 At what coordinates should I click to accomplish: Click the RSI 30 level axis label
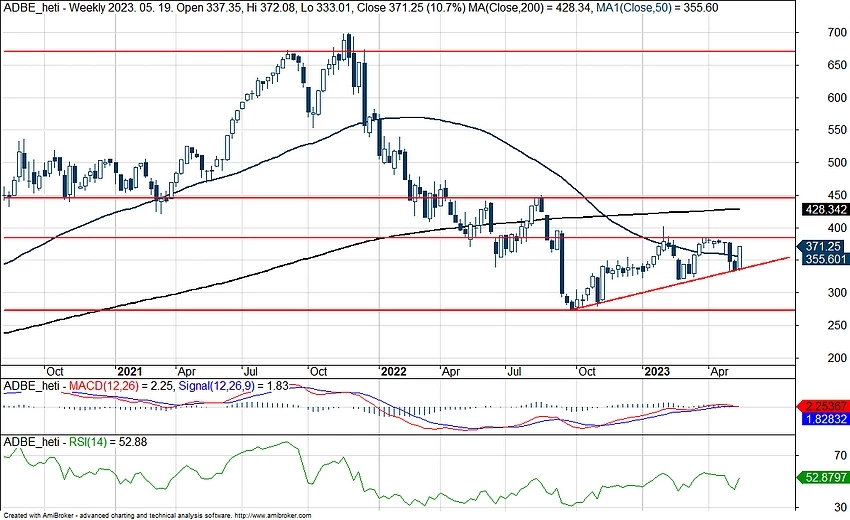841,507
